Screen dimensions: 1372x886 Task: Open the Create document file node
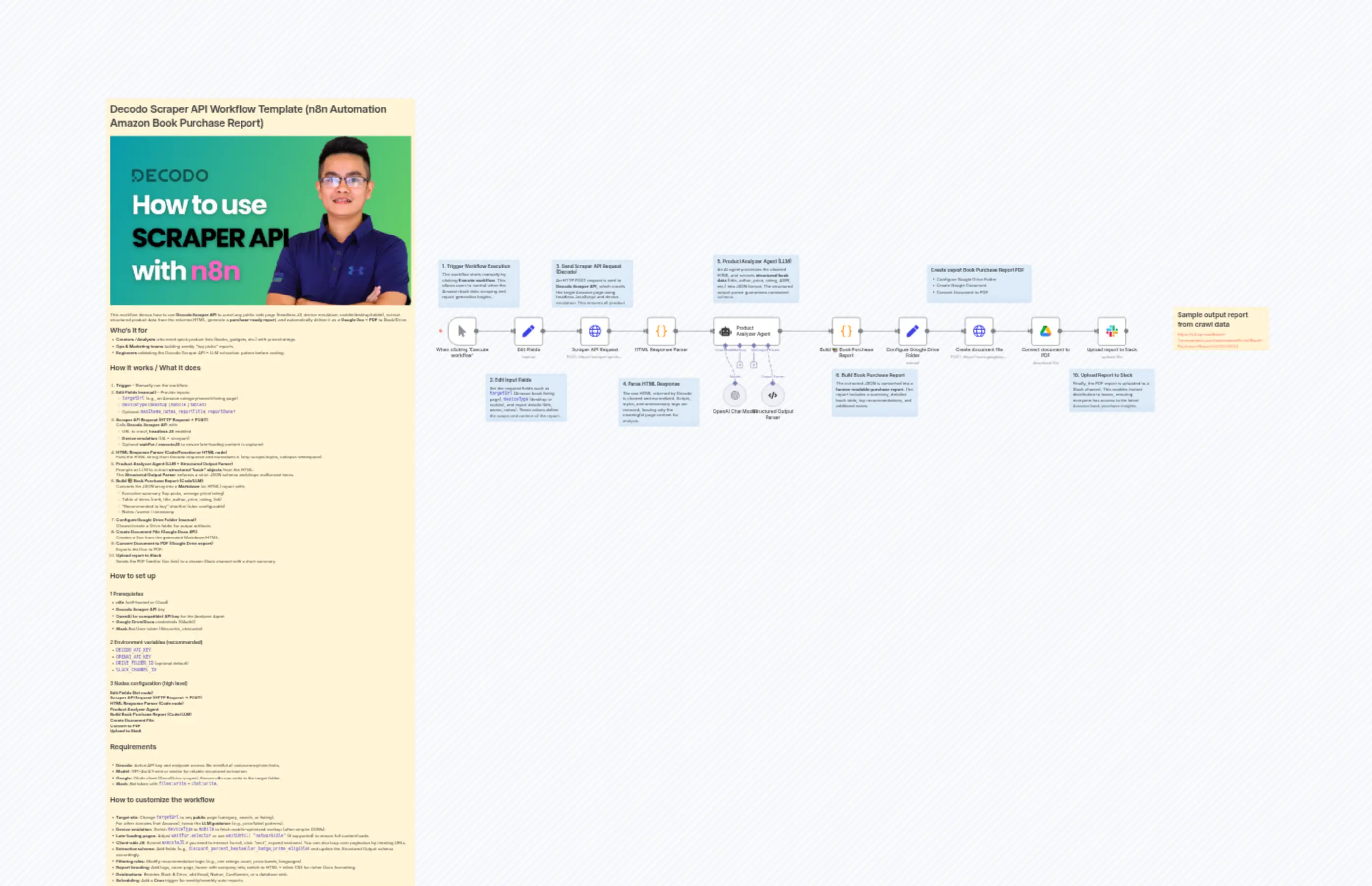[x=979, y=331]
